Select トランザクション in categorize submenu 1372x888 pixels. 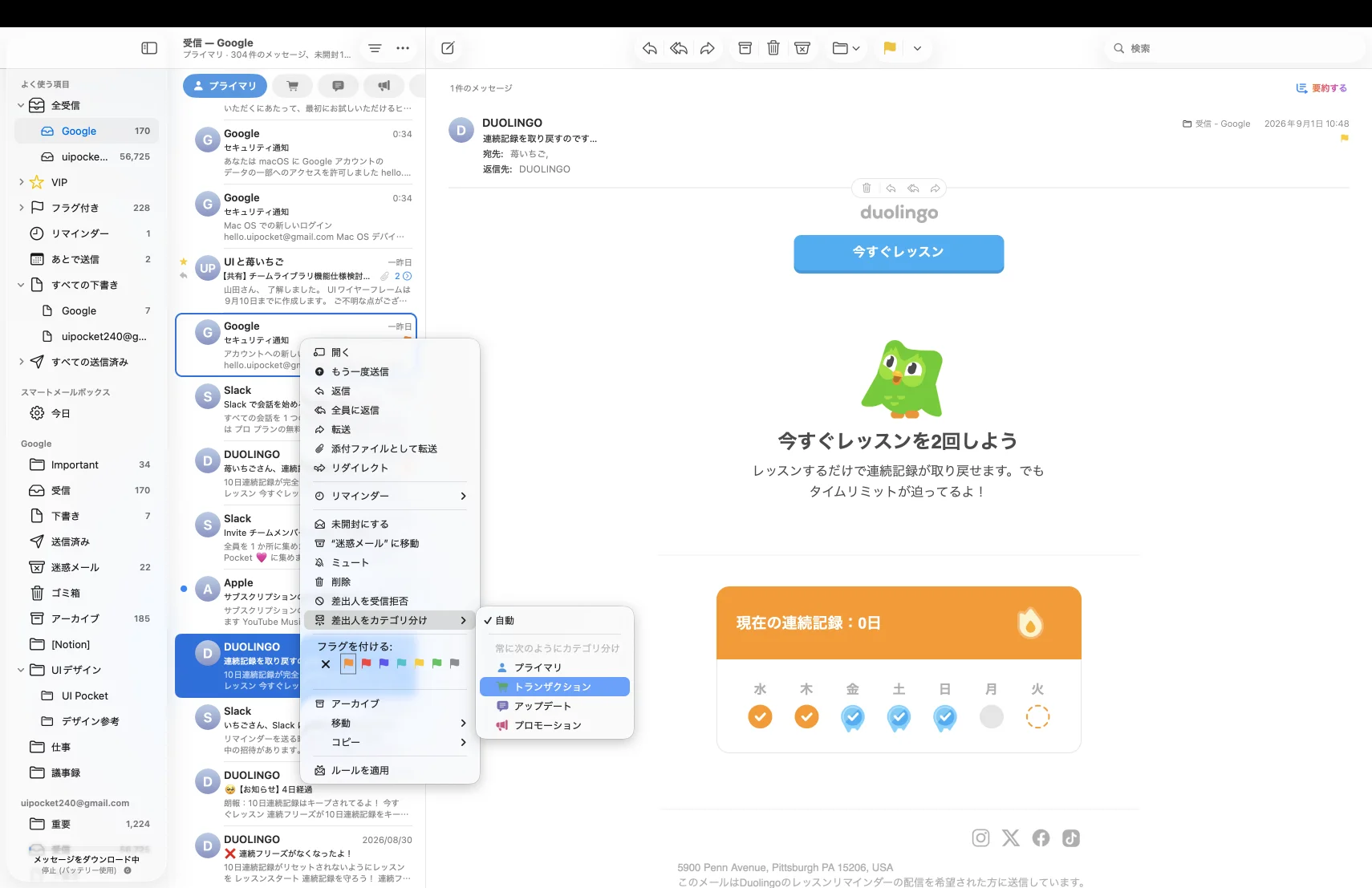554,687
